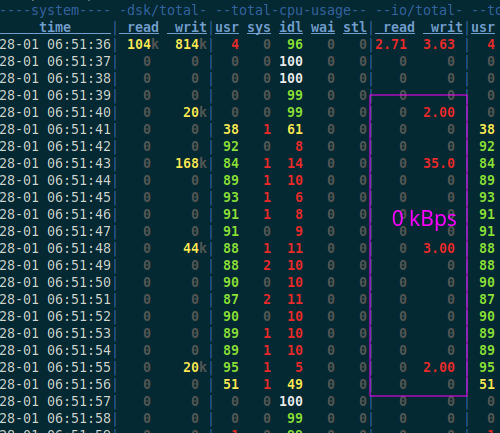This screenshot has width=500, height=433.
Task: Select idl value 14 at 06:51:43
Action: tap(295, 163)
